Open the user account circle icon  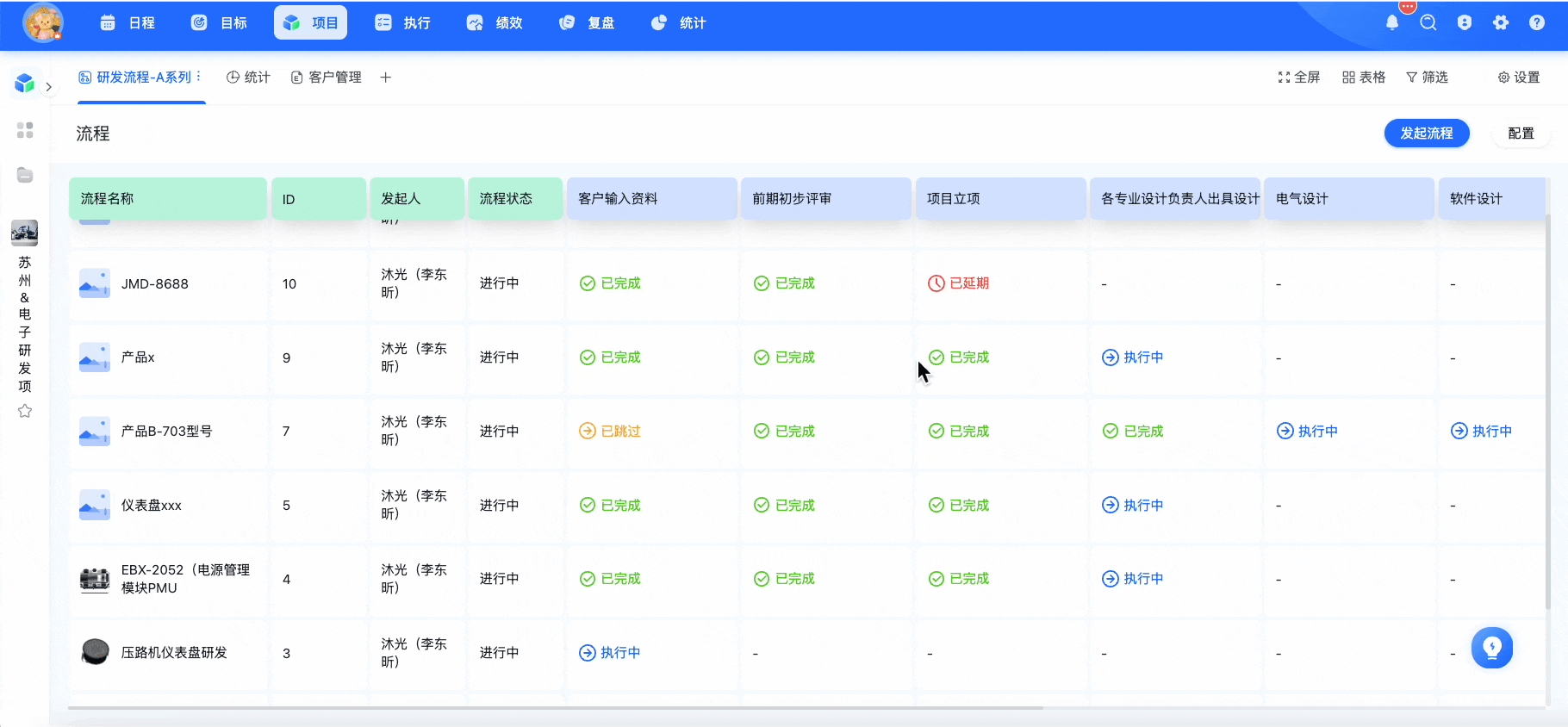[x=1465, y=23]
